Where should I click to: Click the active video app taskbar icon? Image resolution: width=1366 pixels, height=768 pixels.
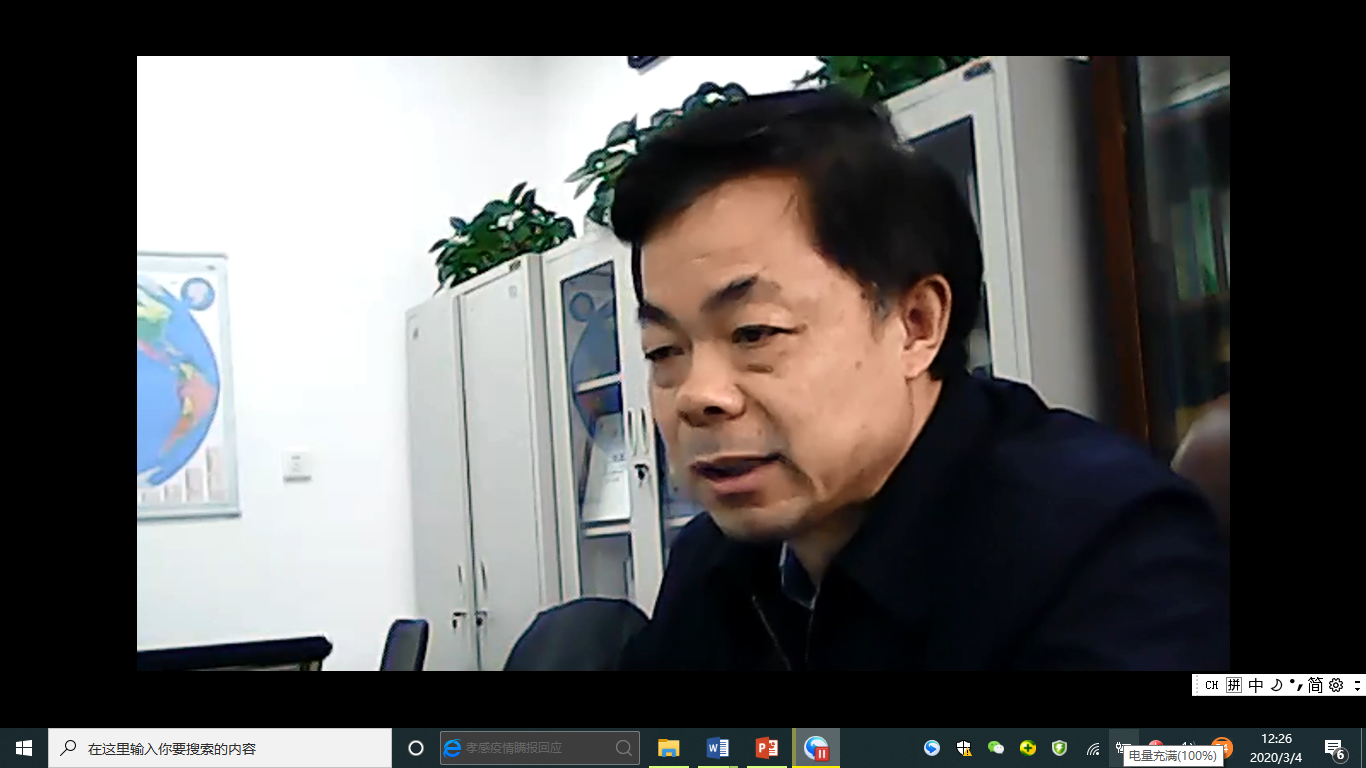(x=816, y=748)
